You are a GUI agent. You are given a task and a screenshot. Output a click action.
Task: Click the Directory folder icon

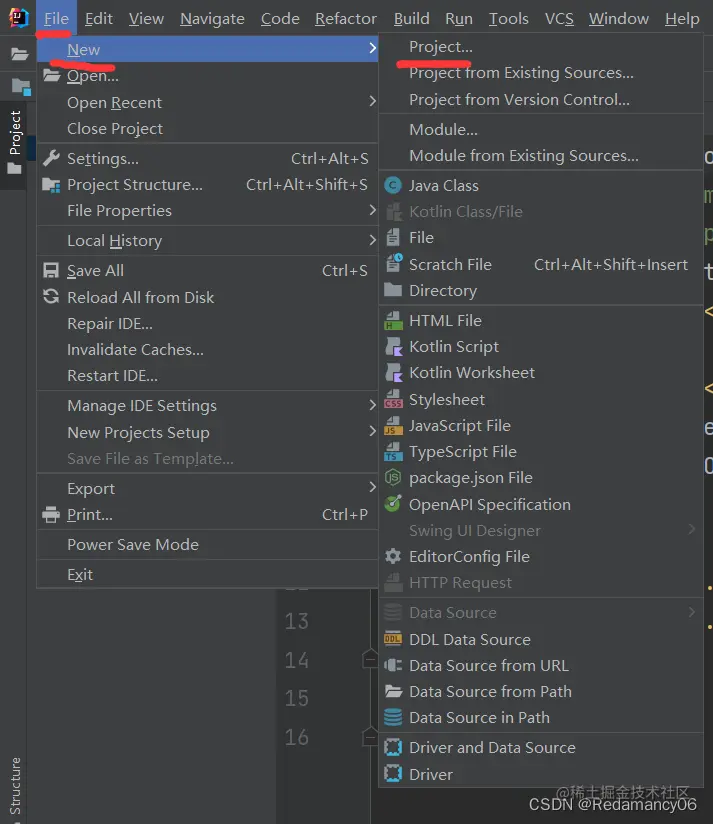(x=393, y=290)
